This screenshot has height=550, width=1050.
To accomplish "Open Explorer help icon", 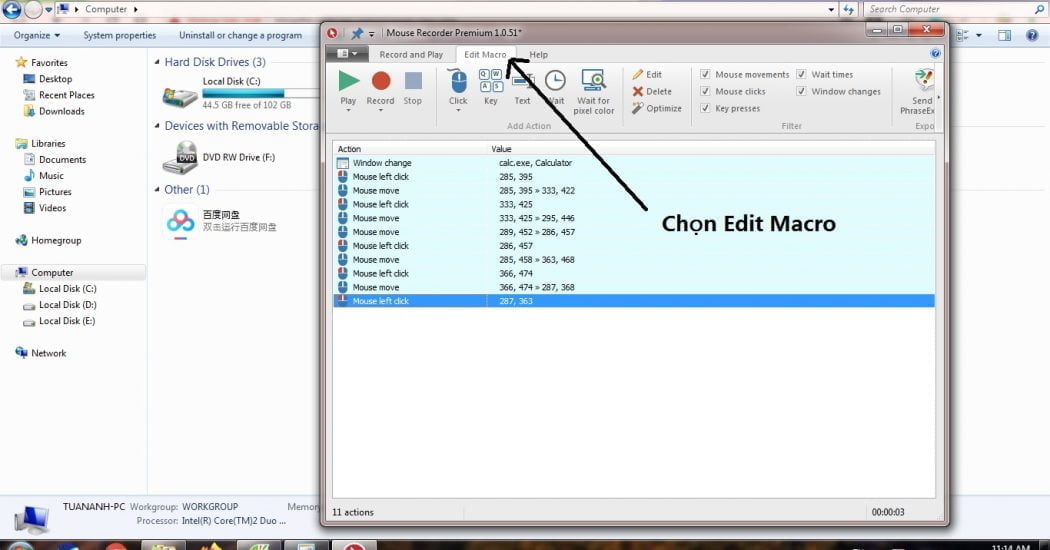I will tap(1032, 35).
